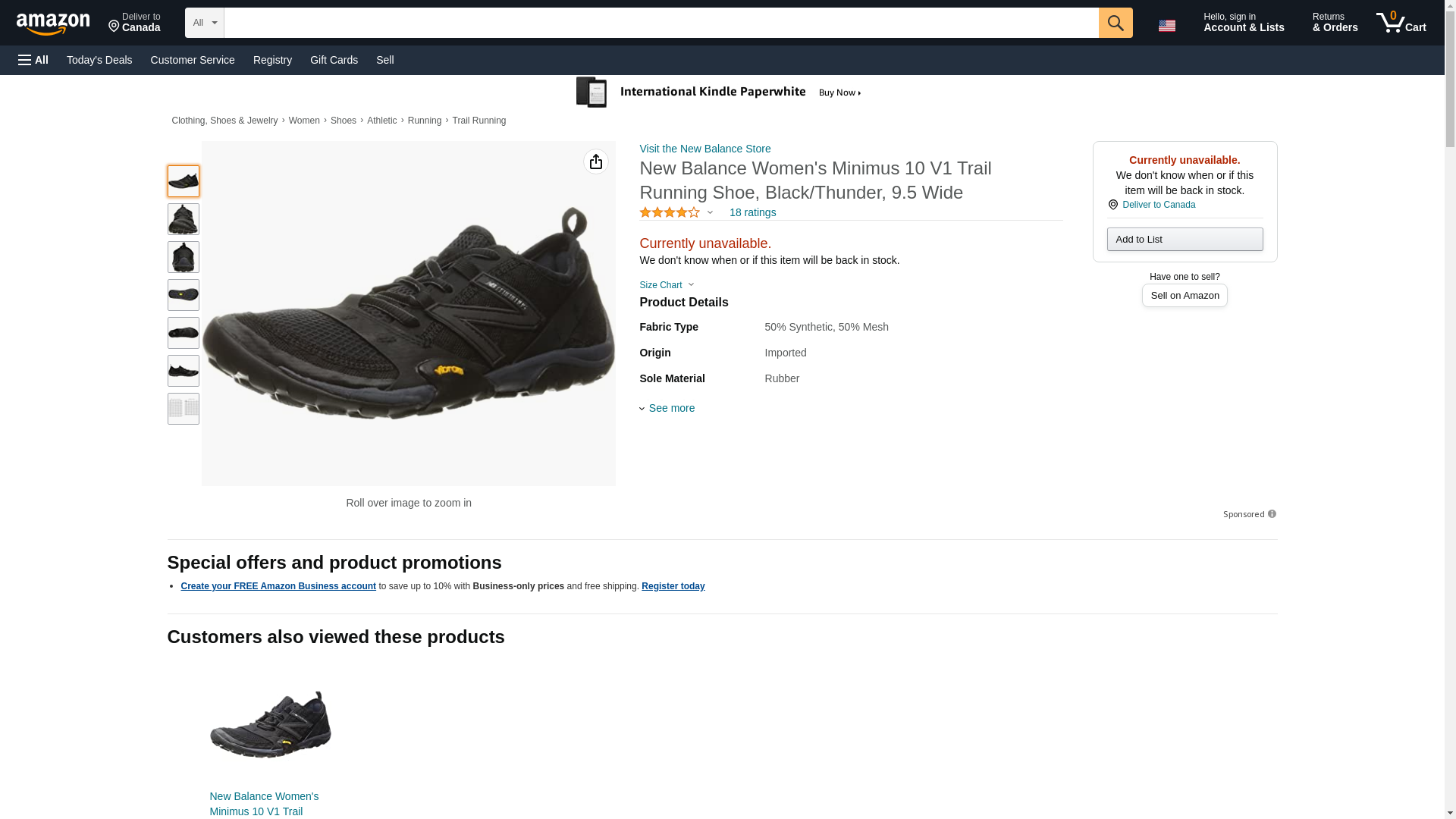Image resolution: width=1456 pixels, height=819 pixels.
Task: Click the Sponsored info icon
Action: pos(1272,514)
